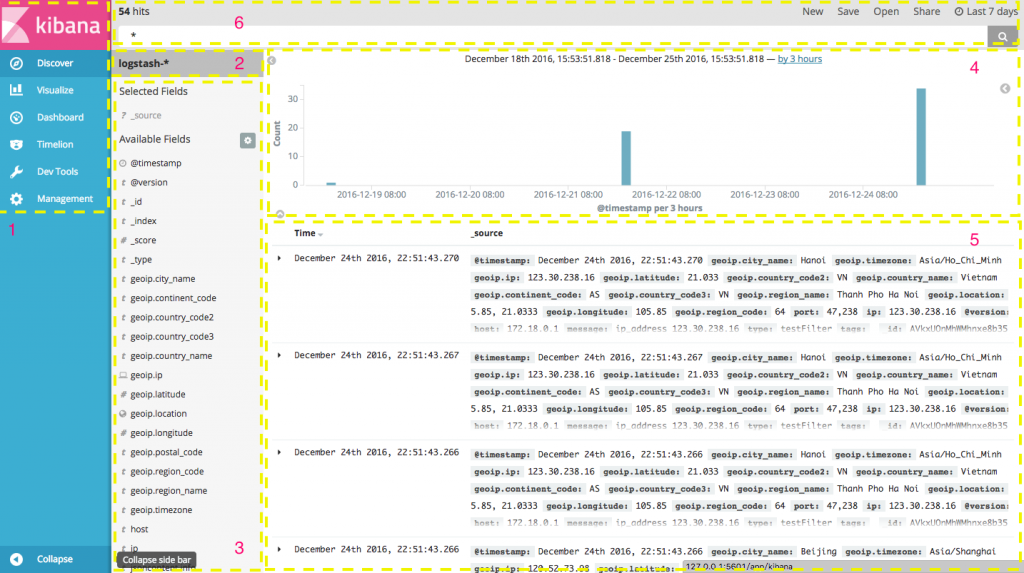
Task: Select the geoip.latitude field
Action: [157, 395]
